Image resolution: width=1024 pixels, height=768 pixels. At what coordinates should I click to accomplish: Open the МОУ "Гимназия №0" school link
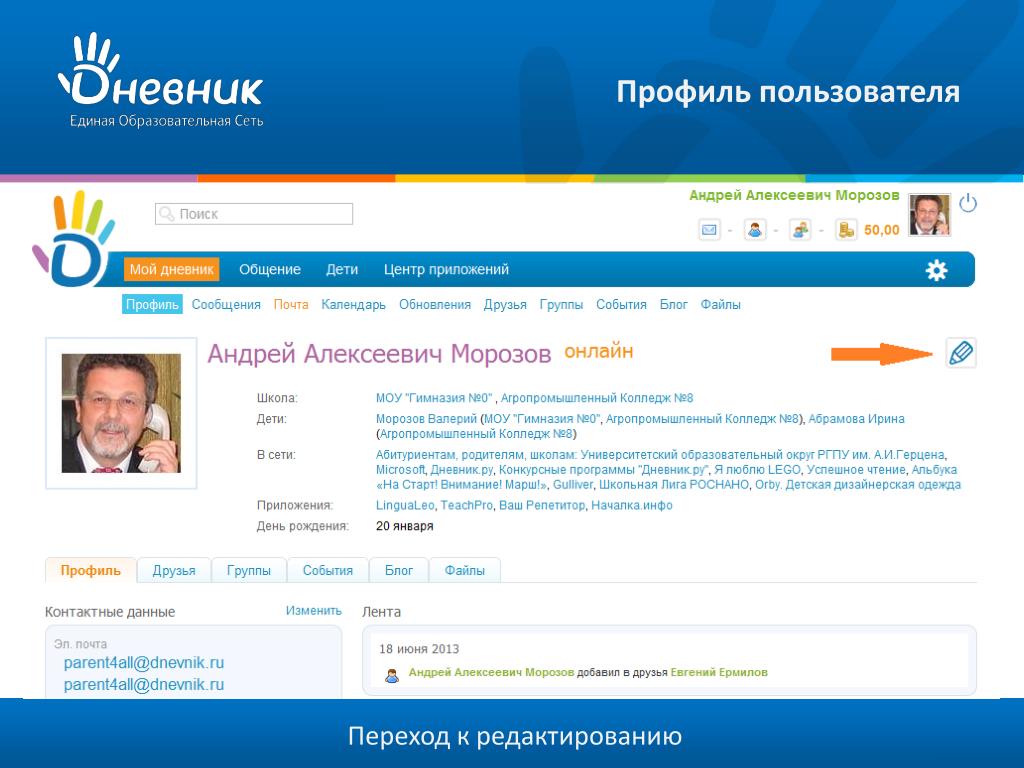[x=434, y=398]
